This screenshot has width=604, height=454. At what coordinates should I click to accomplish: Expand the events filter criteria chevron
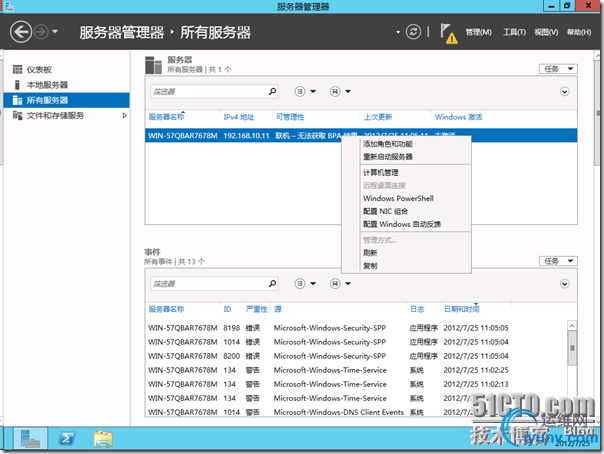(x=565, y=284)
